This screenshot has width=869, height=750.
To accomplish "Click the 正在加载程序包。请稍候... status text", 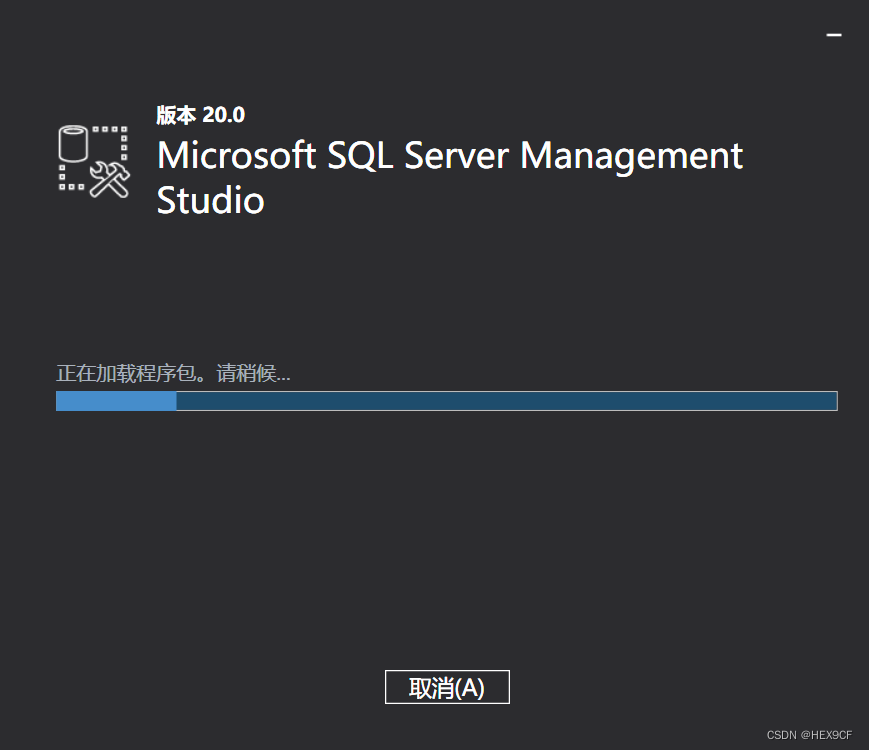I will coord(173,373).
